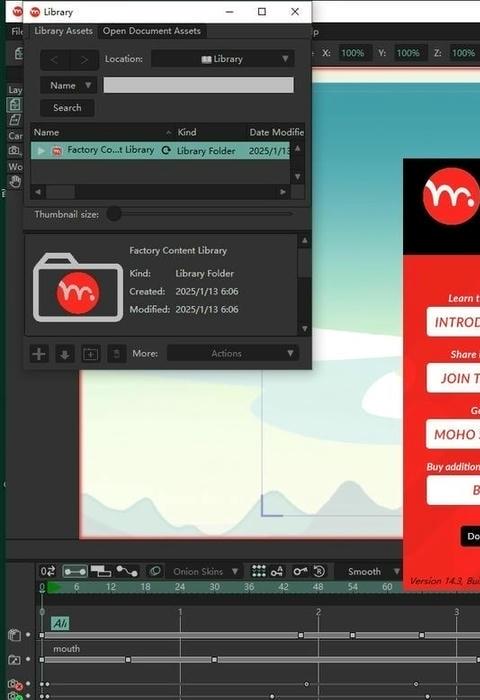Click the auto-key icon with letter A
Viewport: 480px width, 700px height.
tap(277, 571)
